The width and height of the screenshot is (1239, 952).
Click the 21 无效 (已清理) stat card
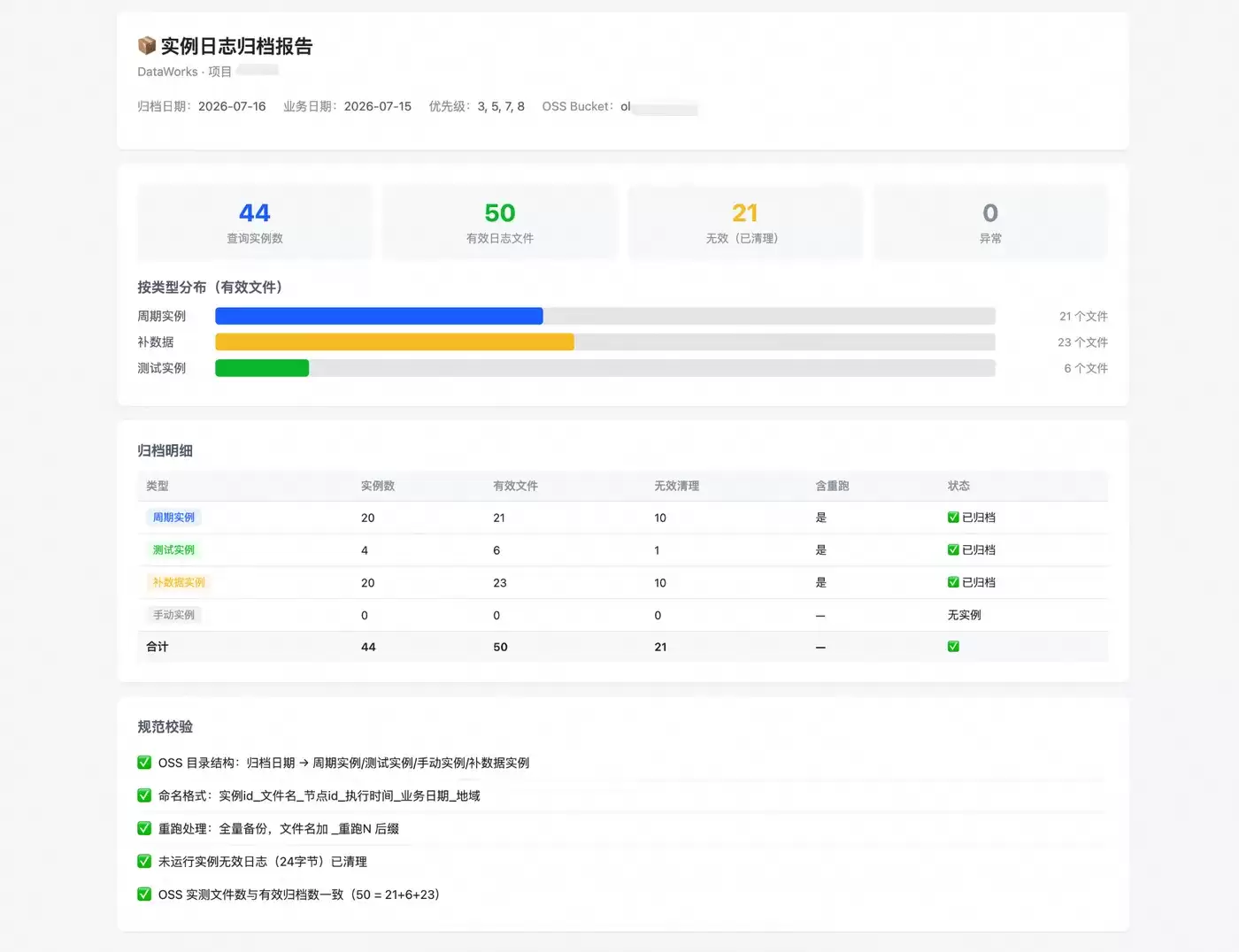pos(745,222)
